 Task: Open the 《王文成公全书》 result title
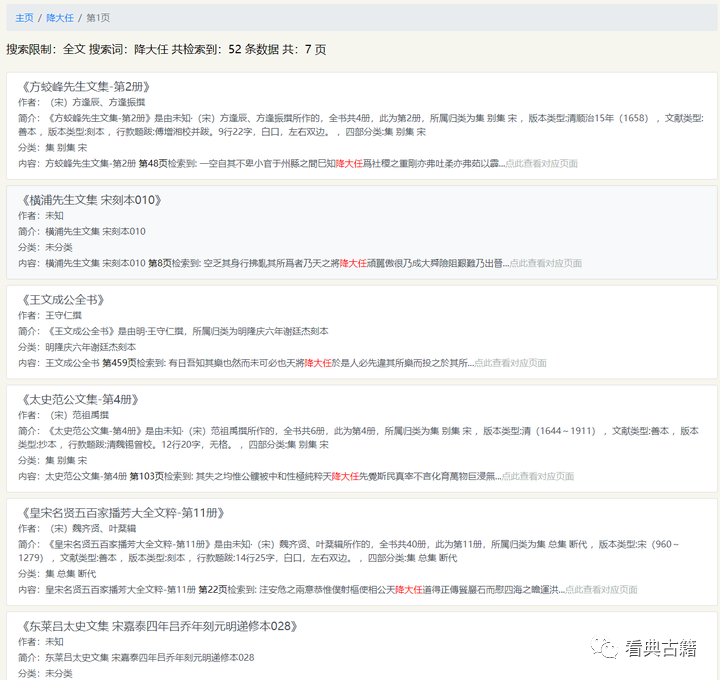coord(64,300)
